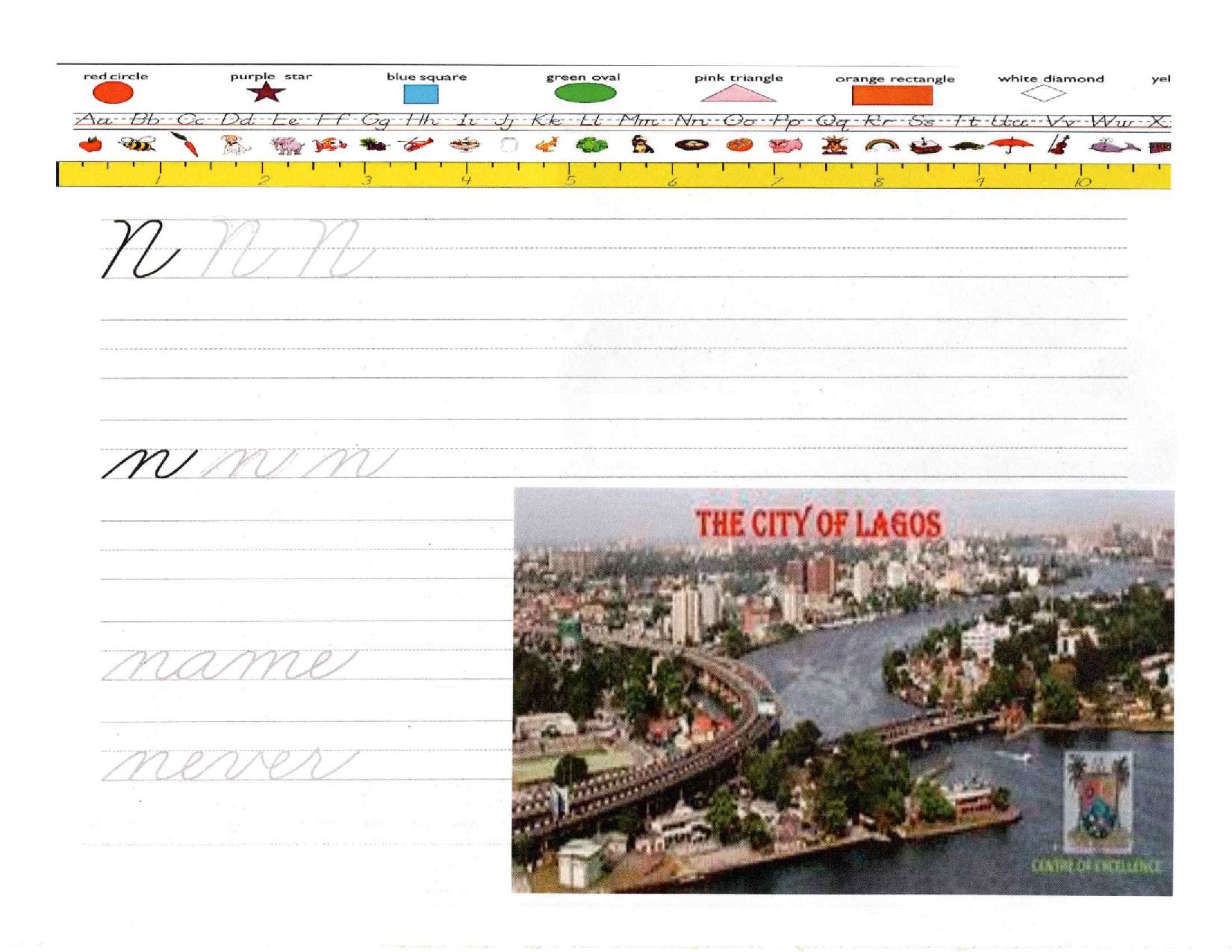Viewport: 1232px width, 952px height.
Task: Click the "green oval" label
Action: tap(583, 77)
